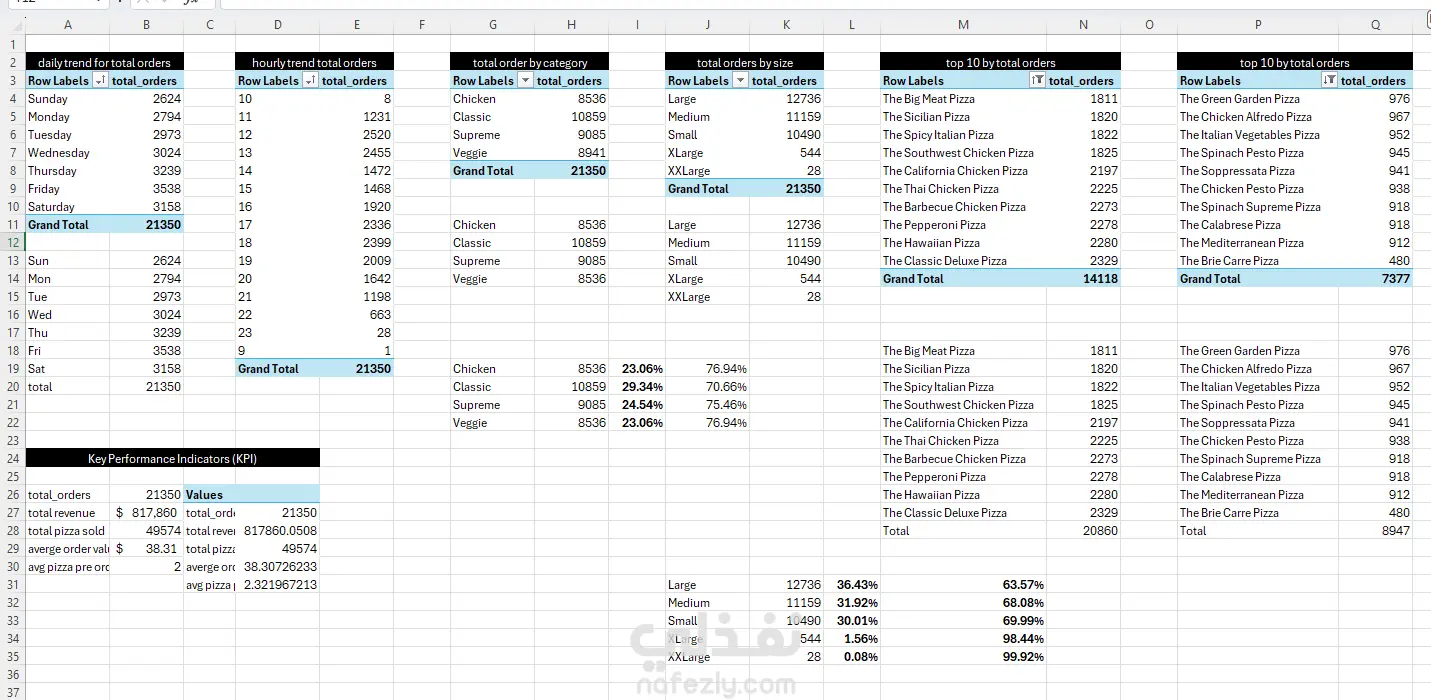Open the daily trend Row Labels sort filter
Viewport: 1431px width, 700px height.
click(x=100, y=81)
